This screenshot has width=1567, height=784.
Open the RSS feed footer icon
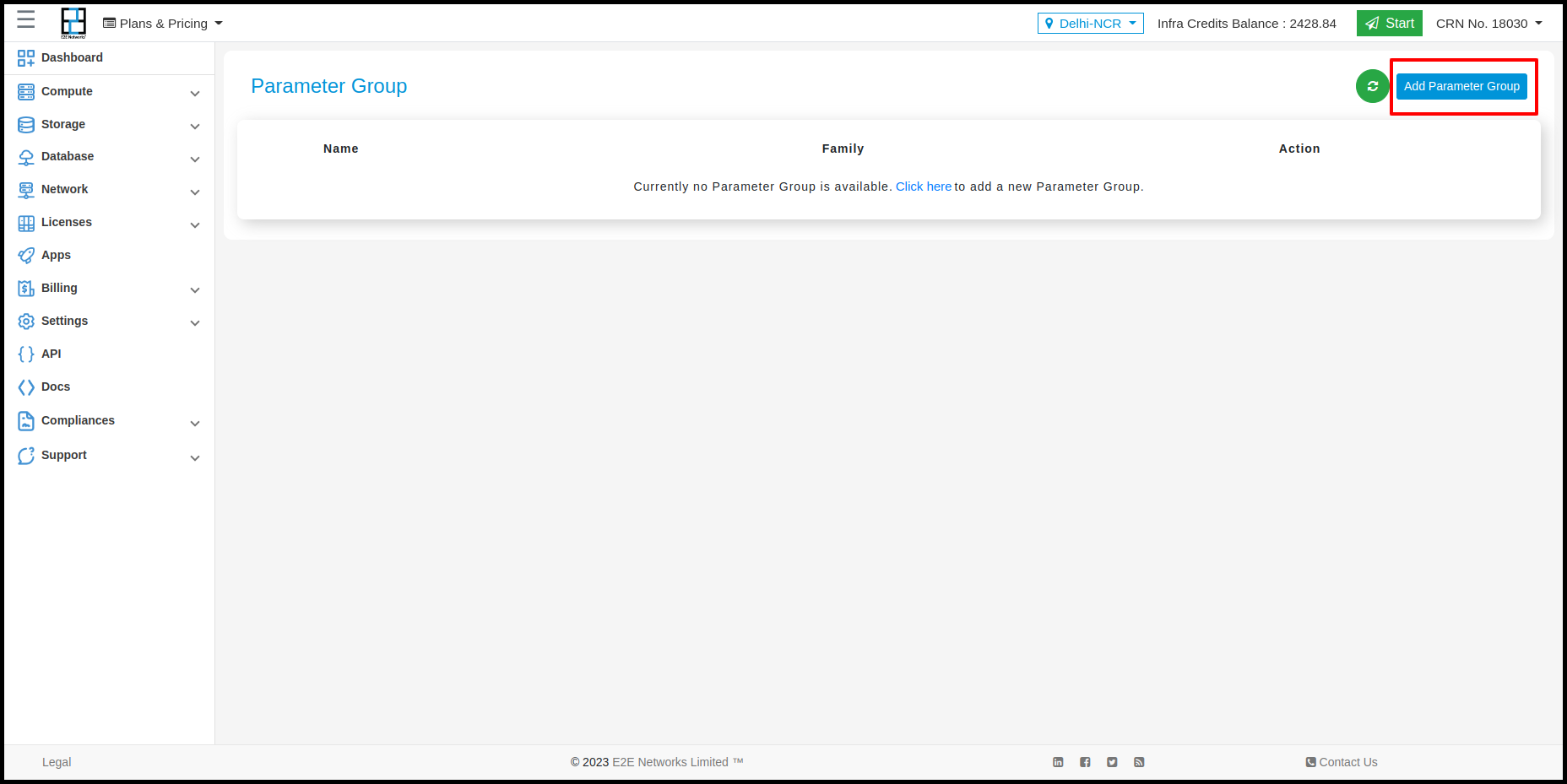coord(1139,762)
